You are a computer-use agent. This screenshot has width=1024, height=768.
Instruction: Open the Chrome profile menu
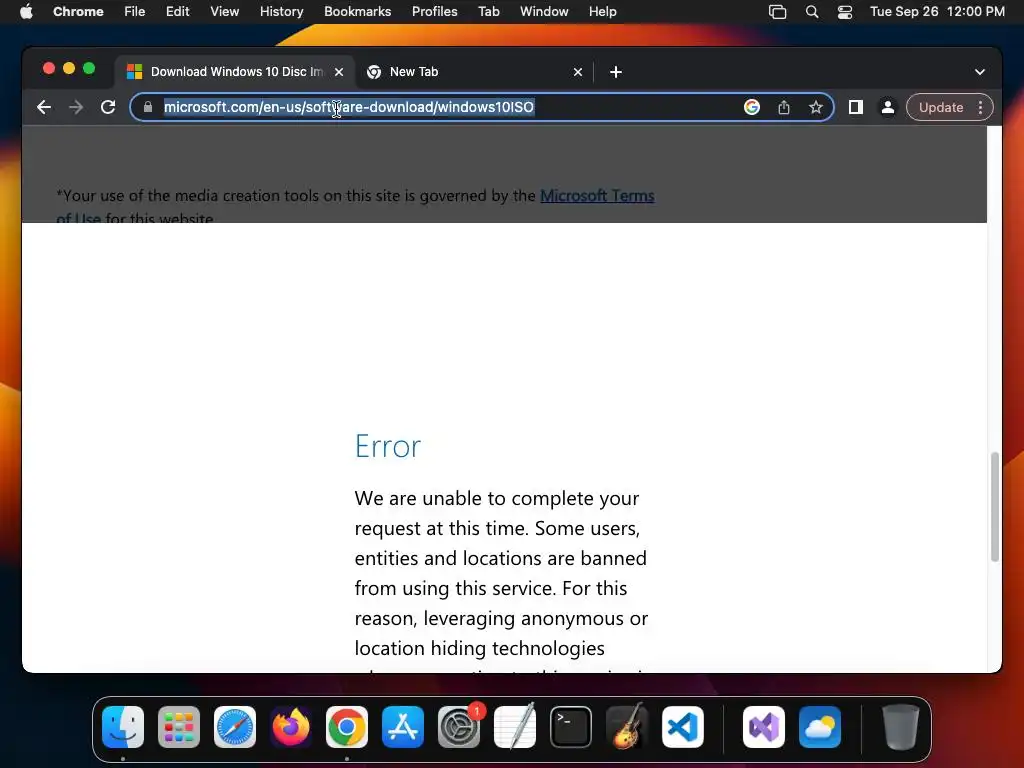(x=888, y=107)
